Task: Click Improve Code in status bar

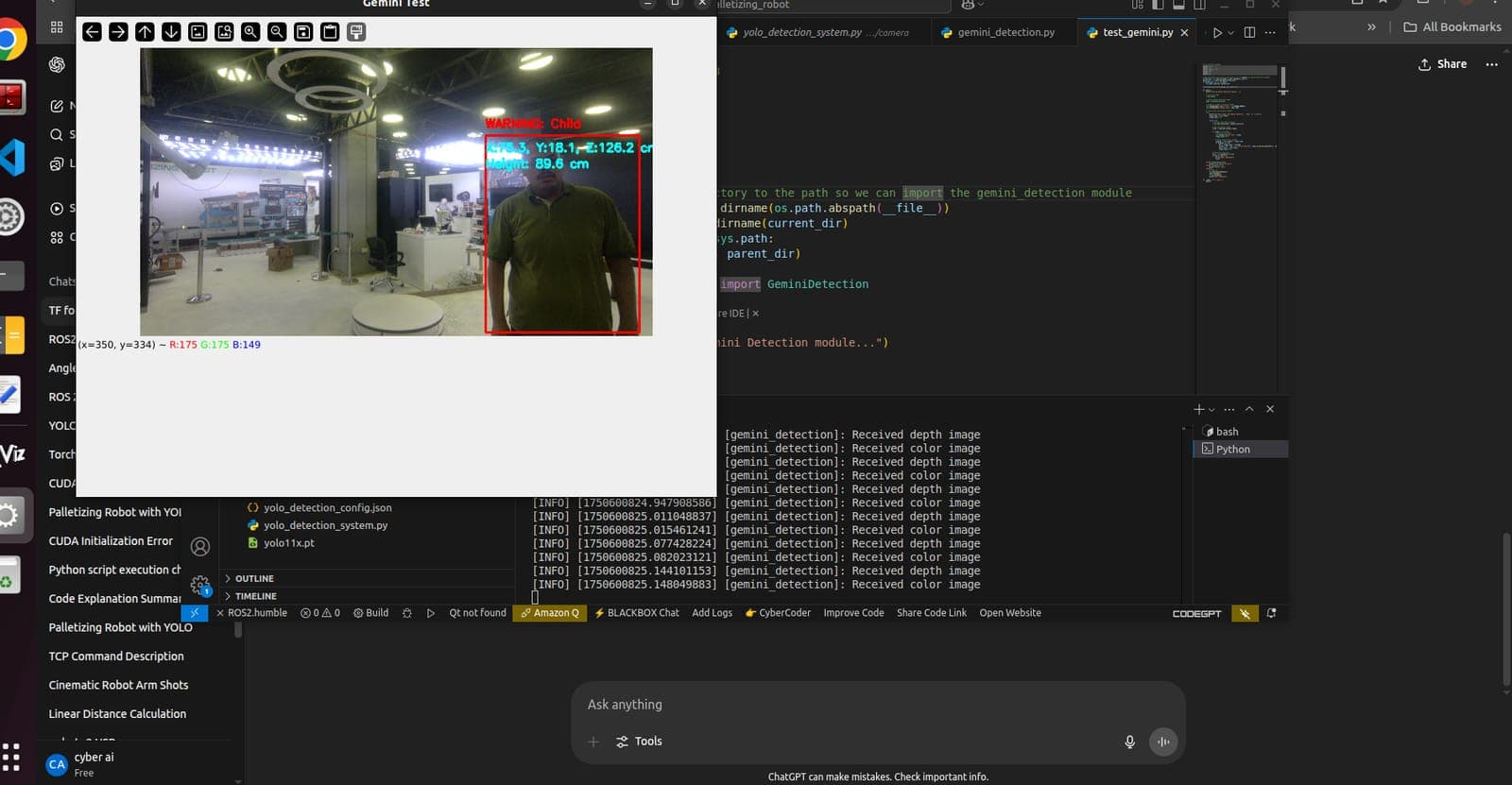Action: (x=853, y=613)
